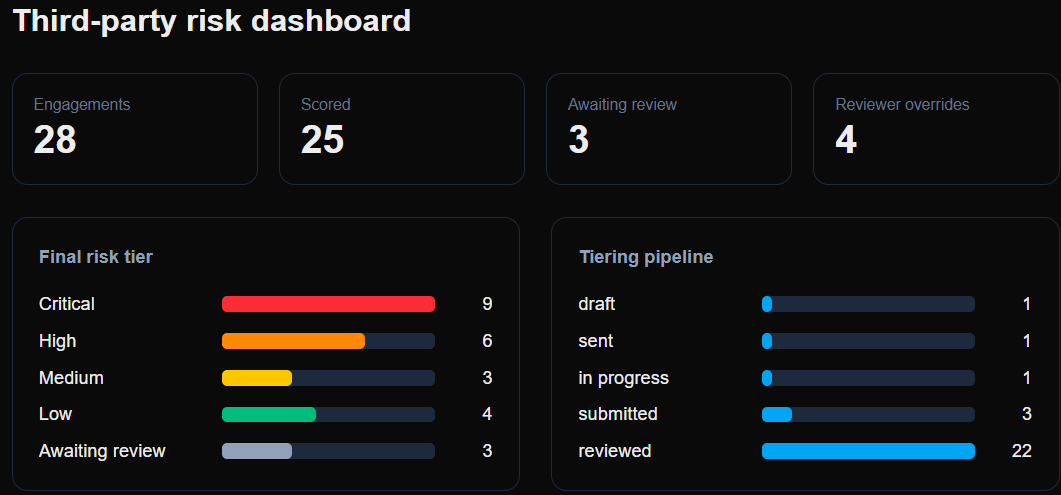Image resolution: width=1061 pixels, height=495 pixels.
Task: Select the High tier label
Action: [x=58, y=341]
